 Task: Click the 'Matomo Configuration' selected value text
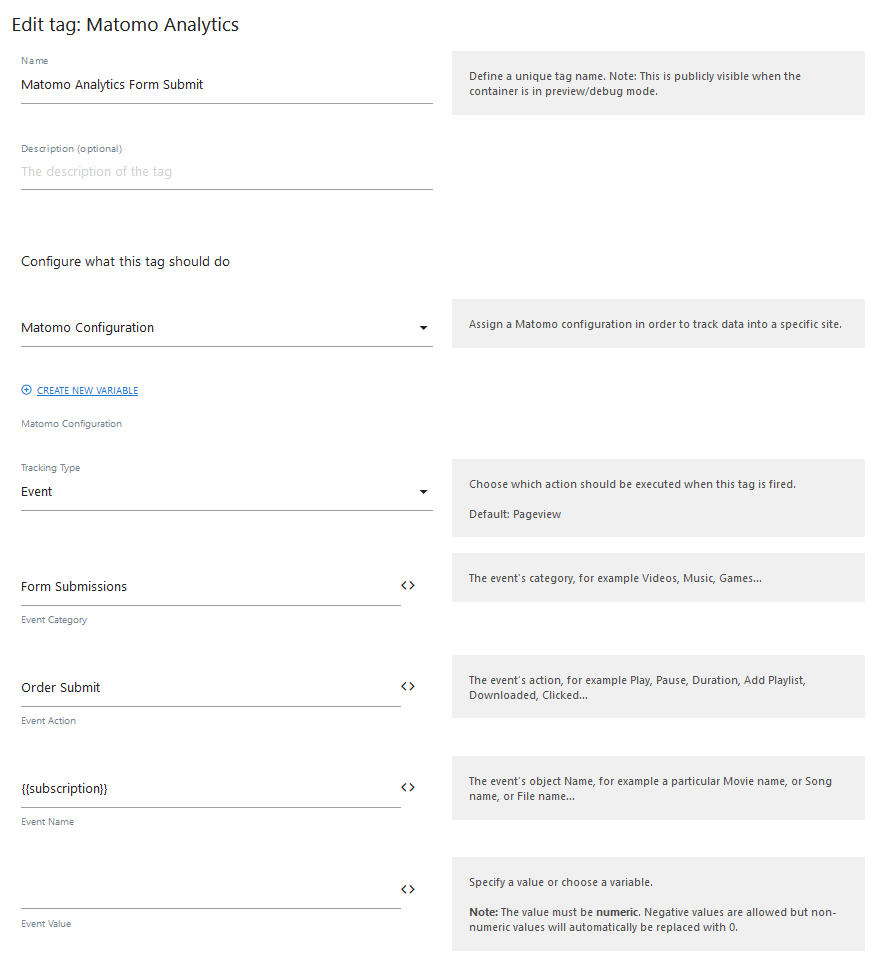(88, 328)
